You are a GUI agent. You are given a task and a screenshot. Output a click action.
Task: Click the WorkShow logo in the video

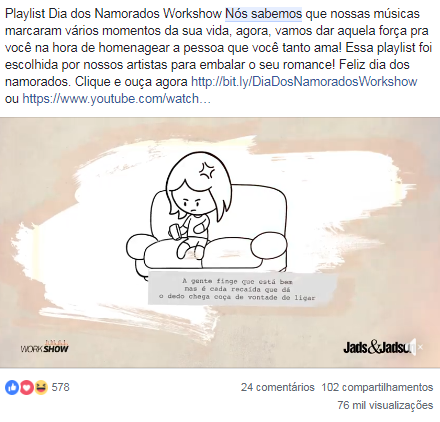point(44,347)
